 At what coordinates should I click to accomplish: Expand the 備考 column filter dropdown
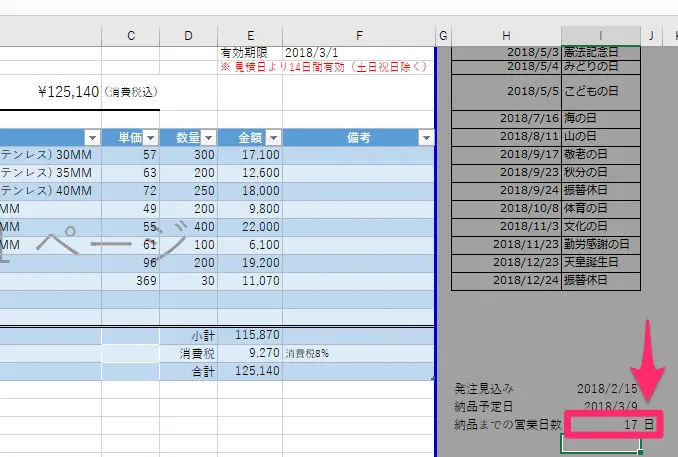pyautogui.click(x=426, y=138)
